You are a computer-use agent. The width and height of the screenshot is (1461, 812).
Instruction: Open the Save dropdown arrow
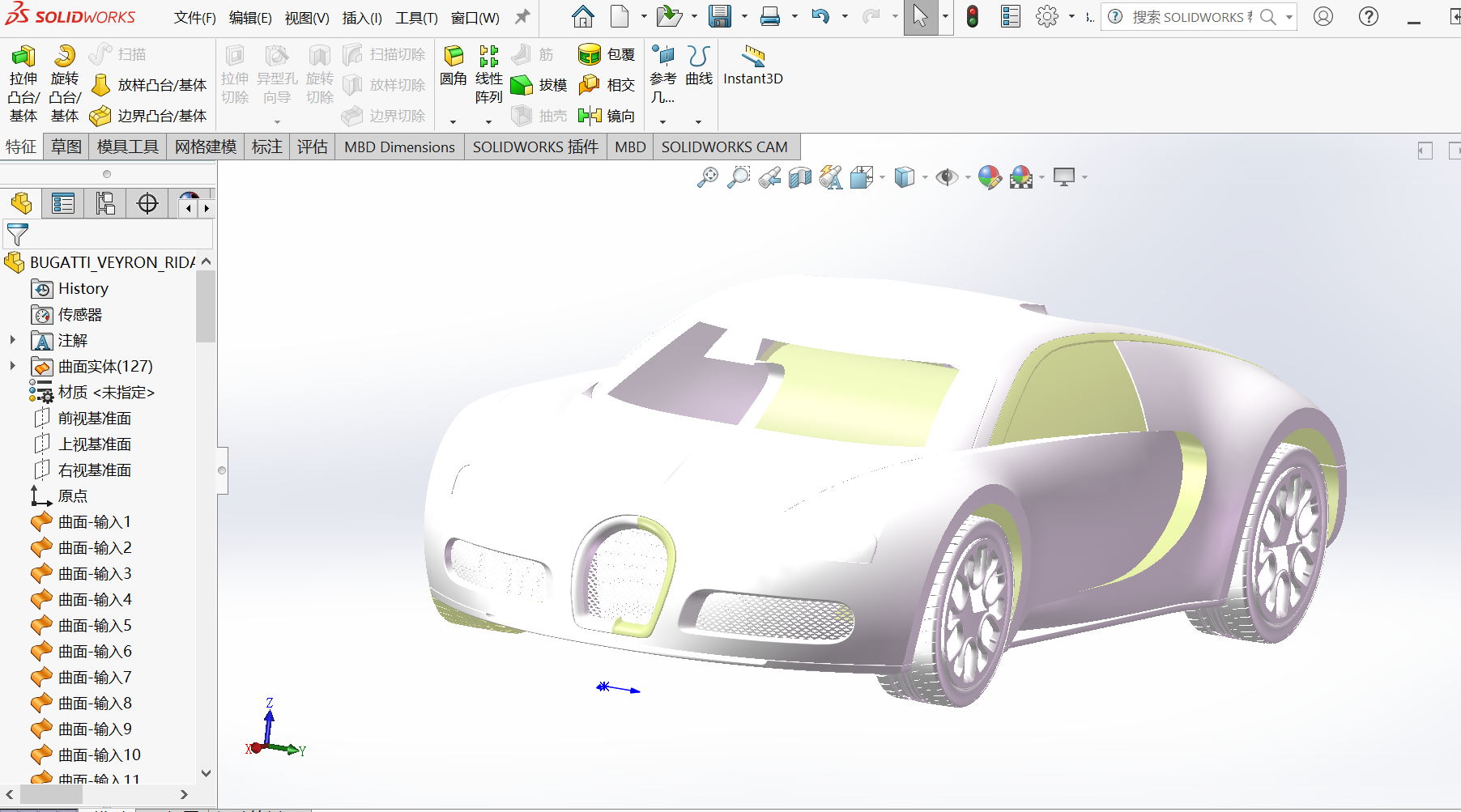[x=744, y=16]
